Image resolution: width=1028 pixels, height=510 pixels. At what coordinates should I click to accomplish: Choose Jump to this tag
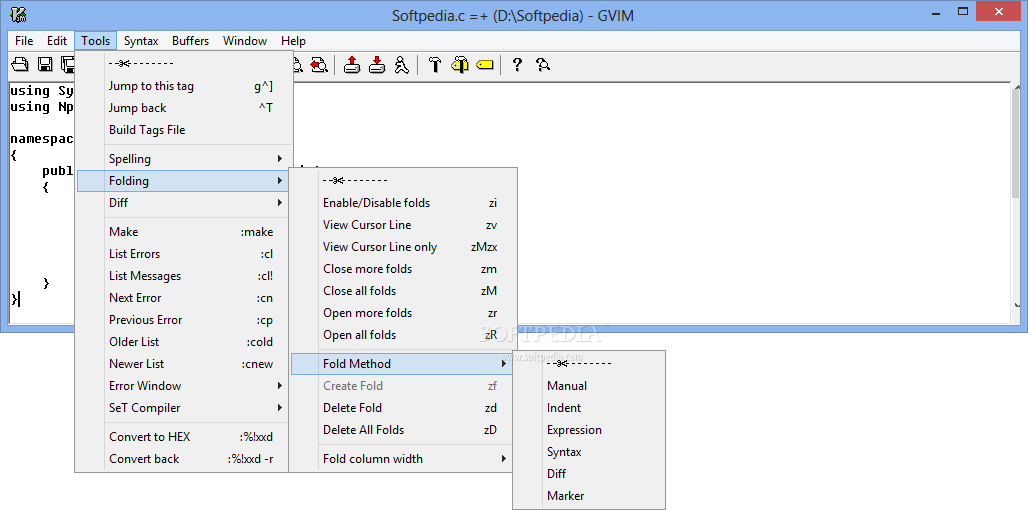click(x=184, y=86)
